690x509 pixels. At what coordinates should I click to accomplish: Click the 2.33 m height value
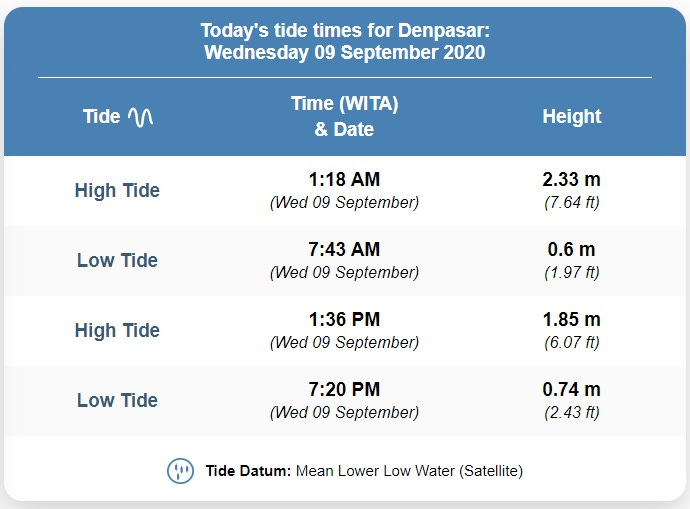[572, 179]
